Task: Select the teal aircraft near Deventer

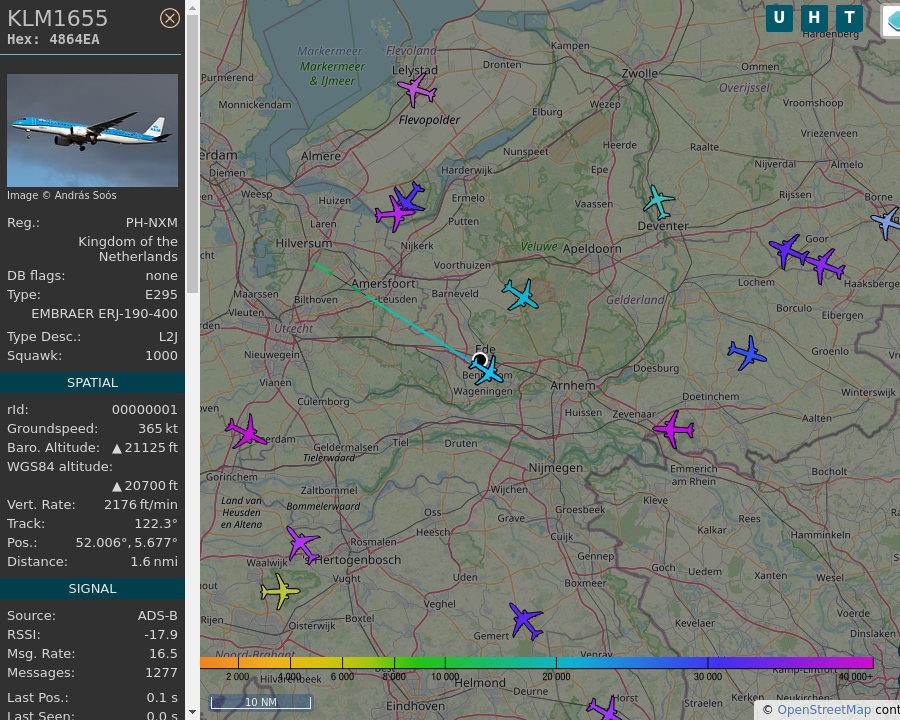Action: point(658,202)
